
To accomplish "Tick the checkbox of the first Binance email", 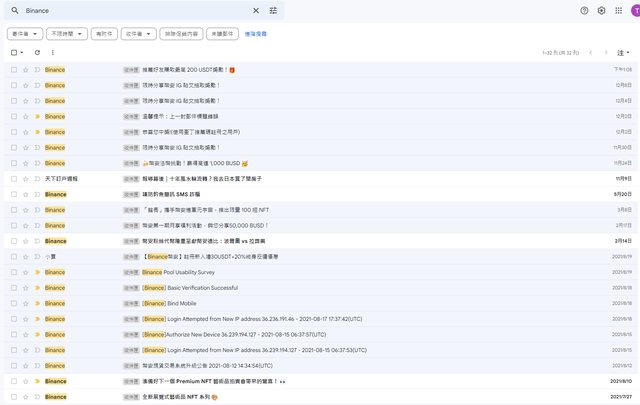I will pyautogui.click(x=14, y=70).
